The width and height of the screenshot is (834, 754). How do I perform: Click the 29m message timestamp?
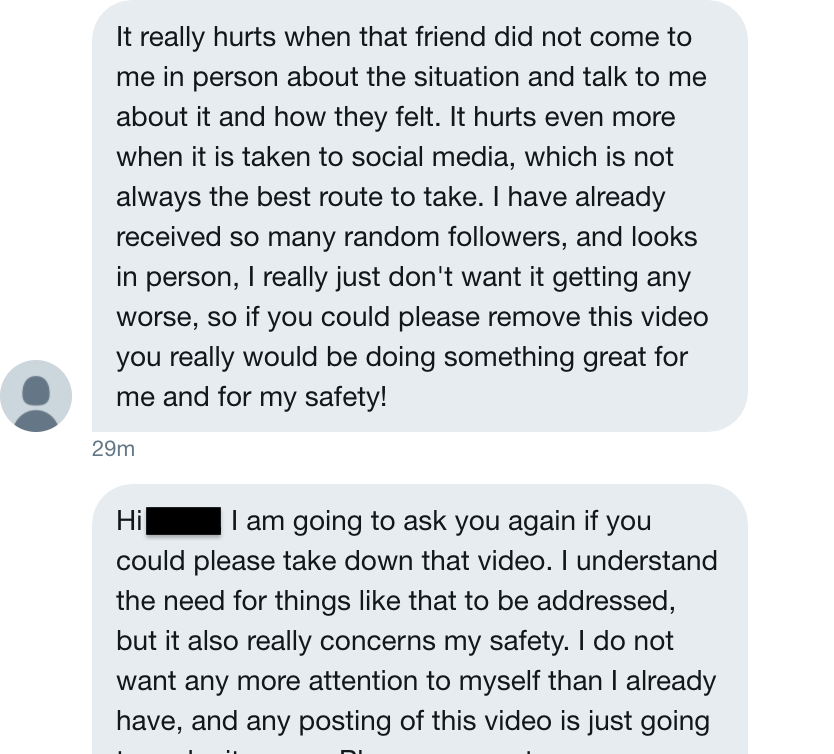click(113, 449)
